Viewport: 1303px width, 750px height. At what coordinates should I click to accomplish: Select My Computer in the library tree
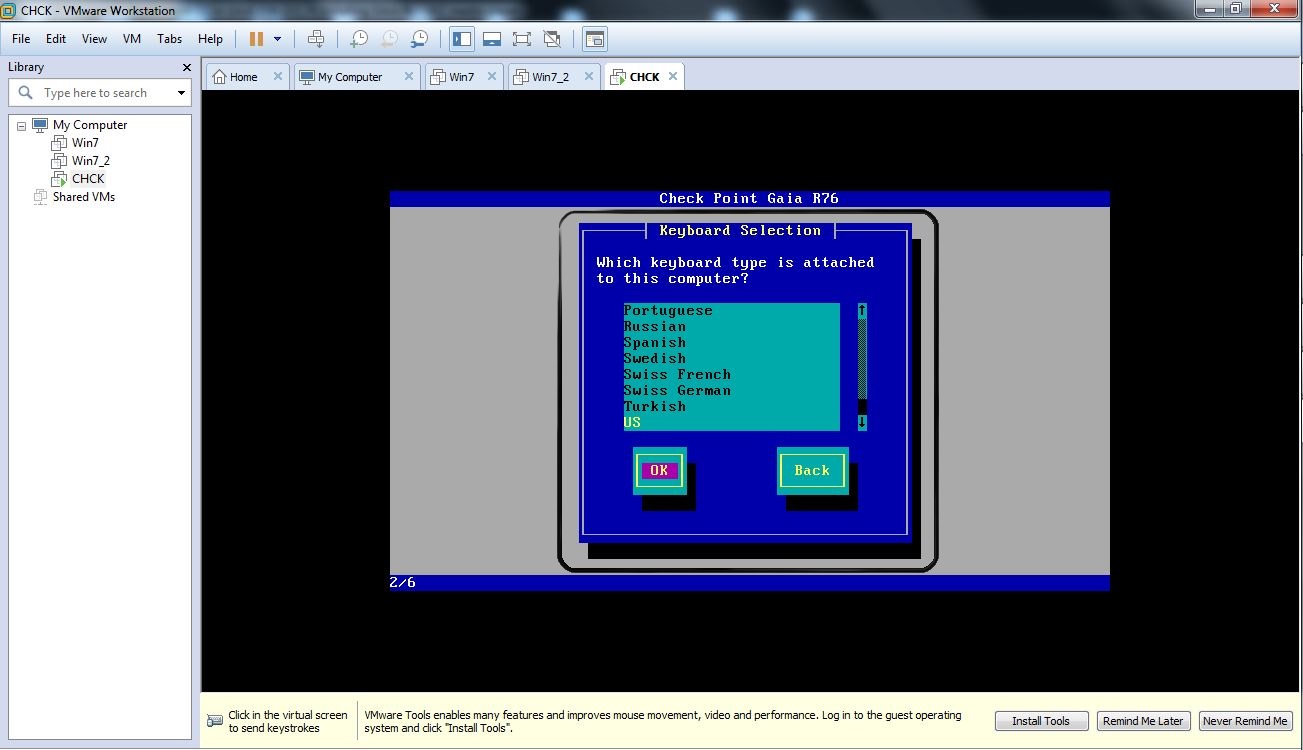90,125
